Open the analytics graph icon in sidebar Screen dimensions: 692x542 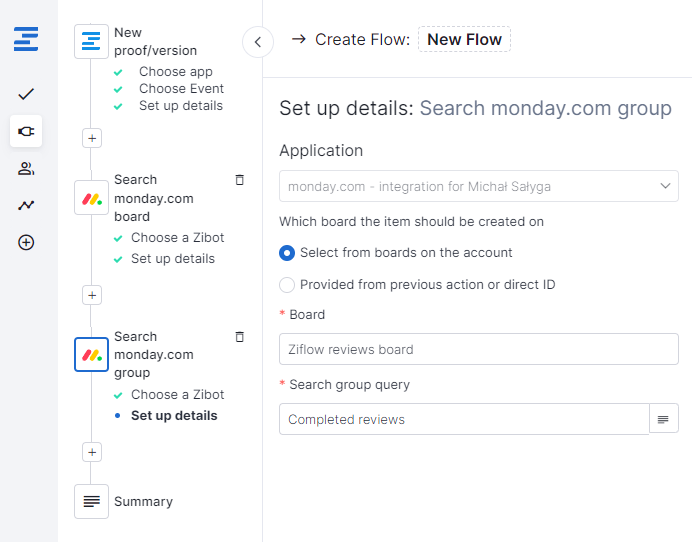pos(26,205)
